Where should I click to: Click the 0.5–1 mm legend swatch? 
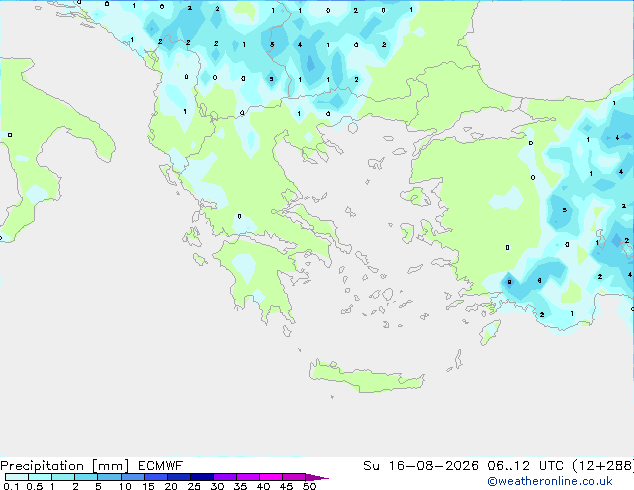click(40, 477)
